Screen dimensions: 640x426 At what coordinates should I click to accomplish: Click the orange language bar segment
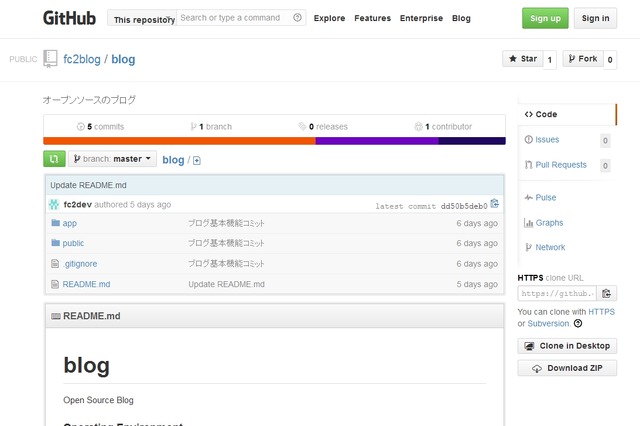179,141
